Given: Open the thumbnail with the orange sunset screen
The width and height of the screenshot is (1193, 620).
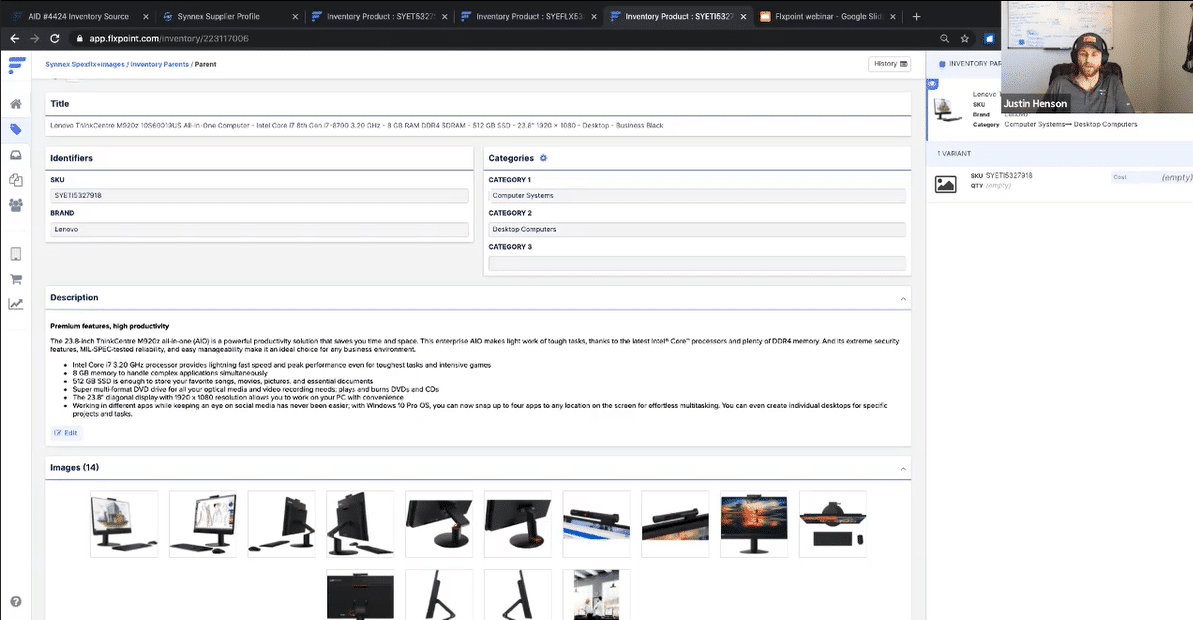Looking at the screenshot, I should (754, 524).
